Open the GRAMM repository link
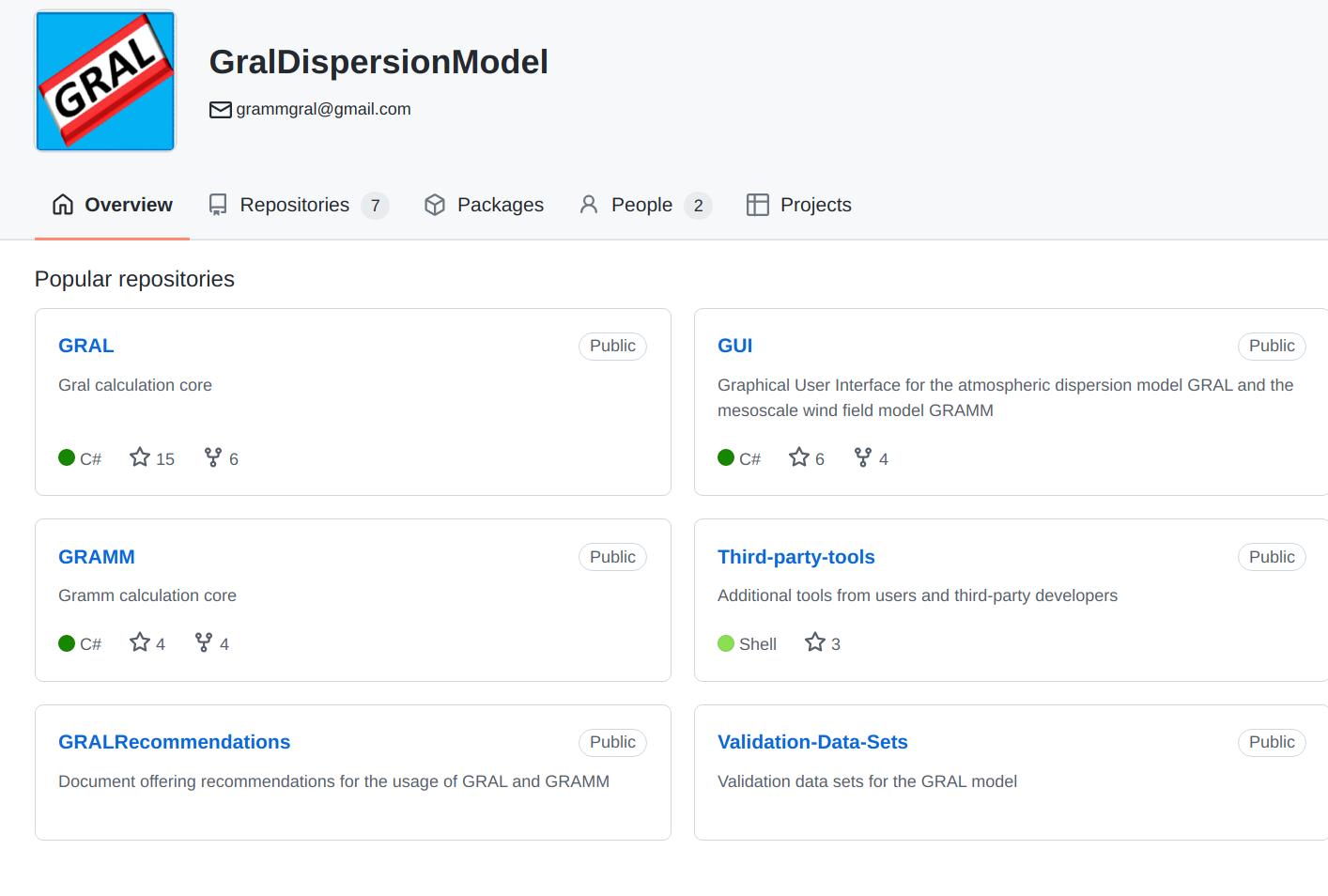 pyautogui.click(x=97, y=557)
